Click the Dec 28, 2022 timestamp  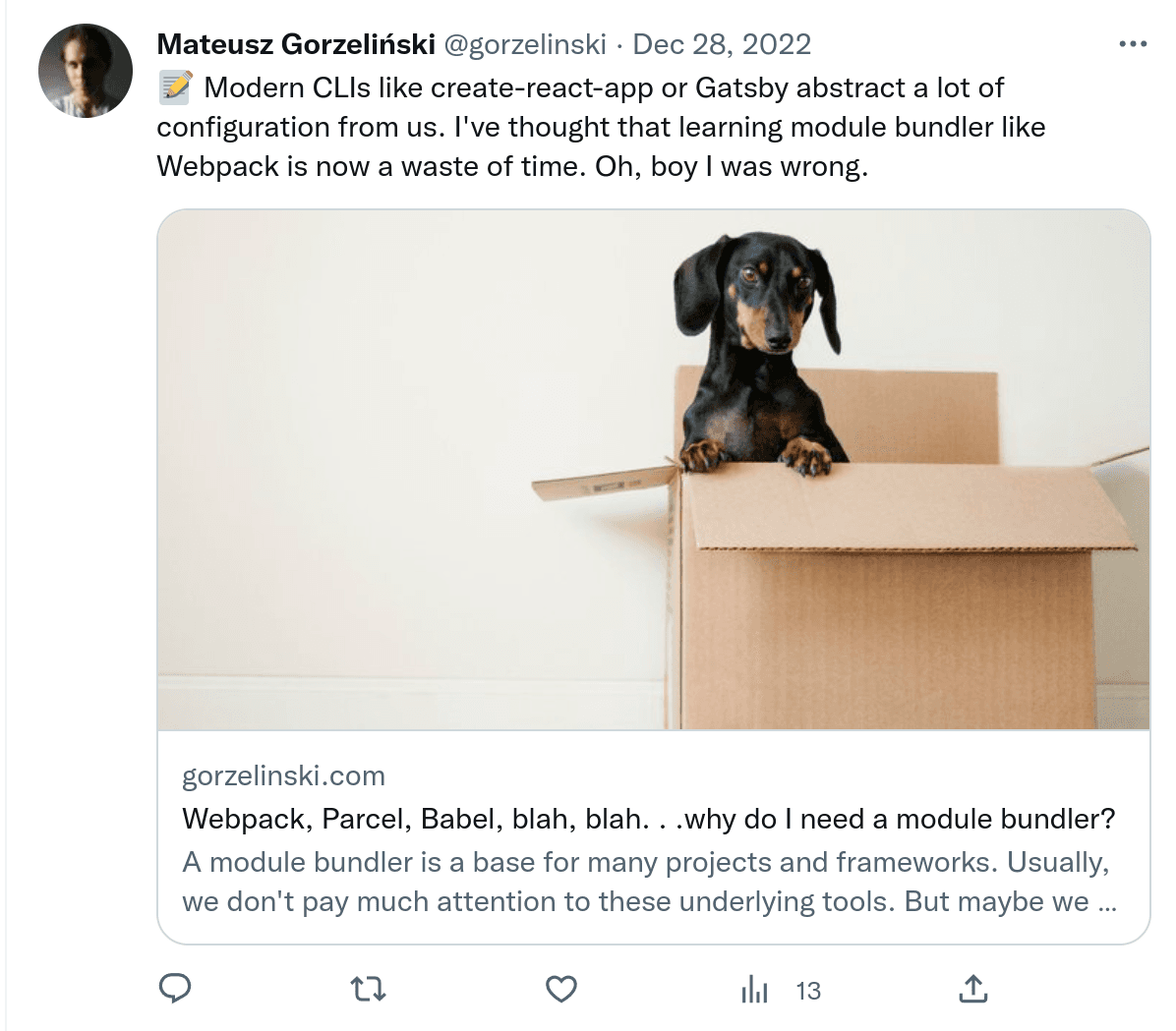722,44
